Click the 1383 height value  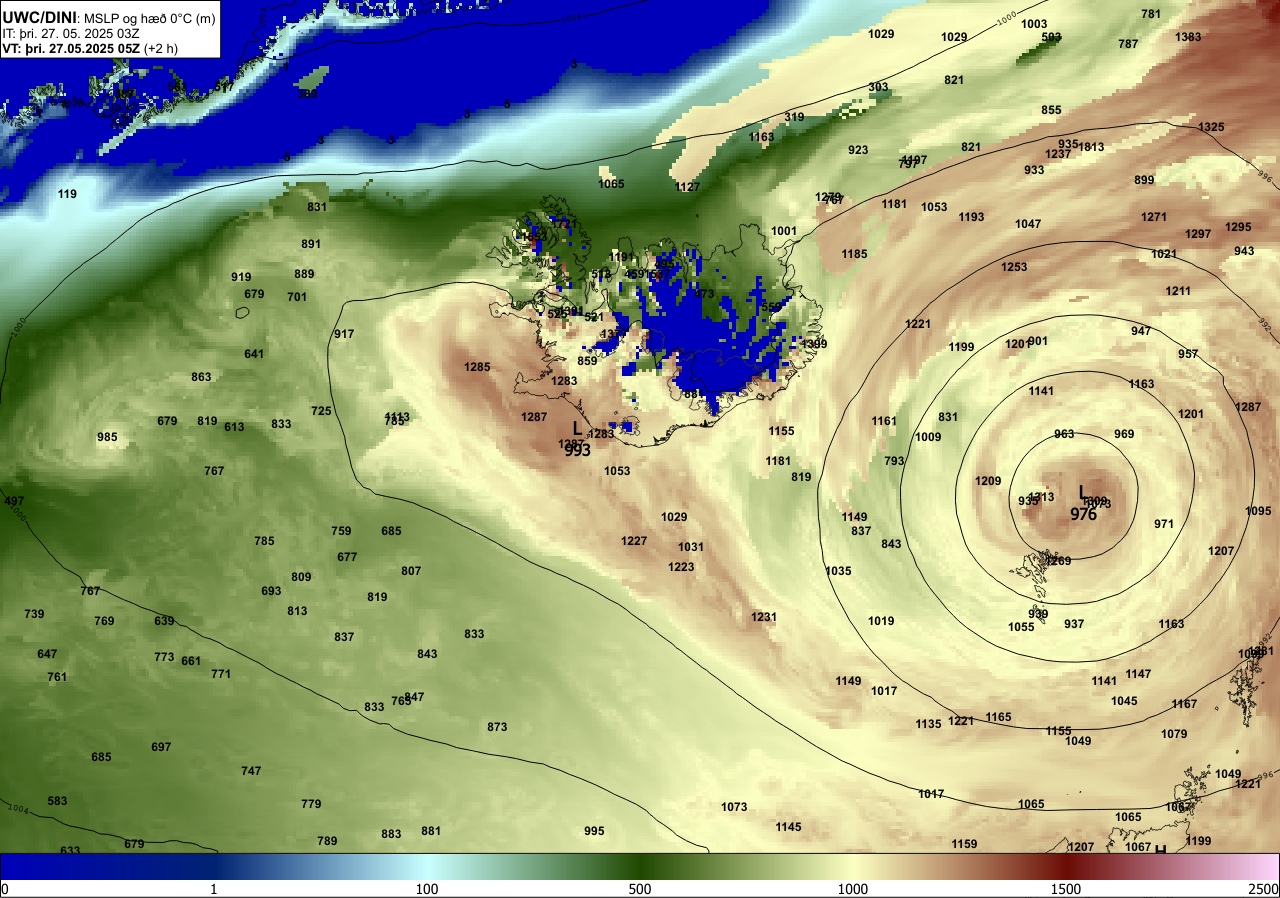click(1188, 37)
